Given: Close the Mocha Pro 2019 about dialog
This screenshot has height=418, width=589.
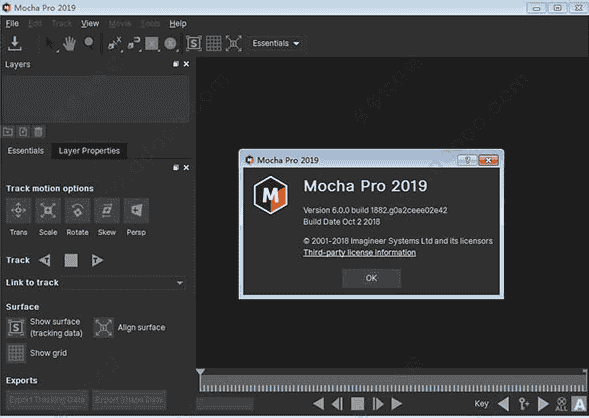Looking at the screenshot, I should tap(488, 160).
